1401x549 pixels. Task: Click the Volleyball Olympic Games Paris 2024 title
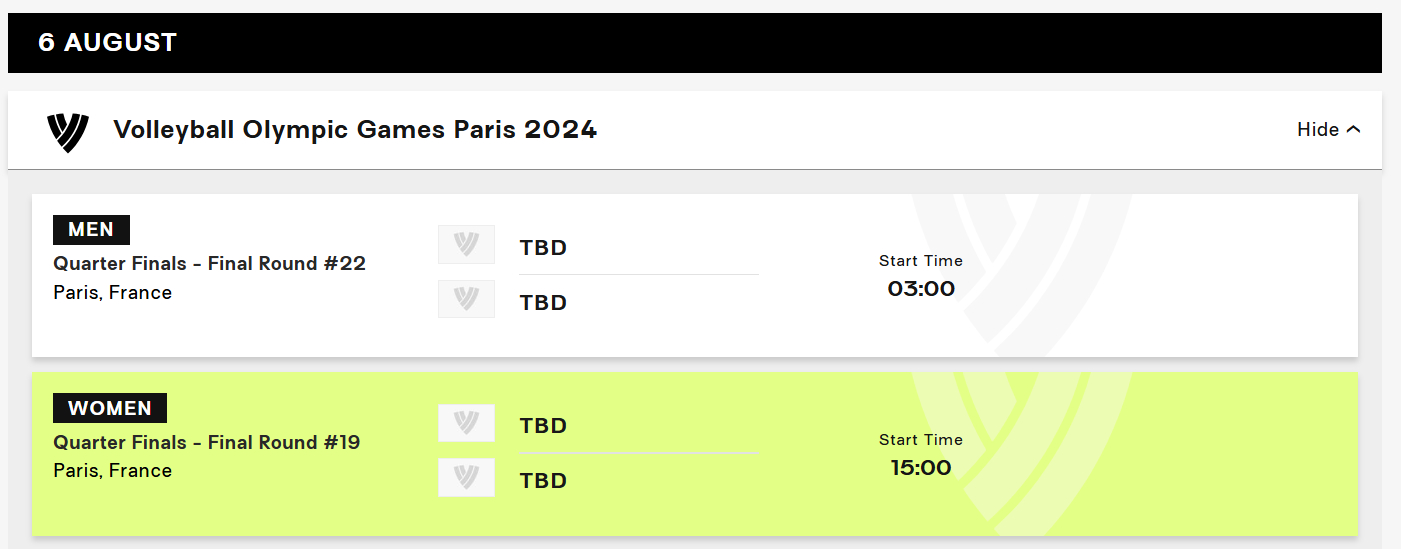(x=355, y=130)
